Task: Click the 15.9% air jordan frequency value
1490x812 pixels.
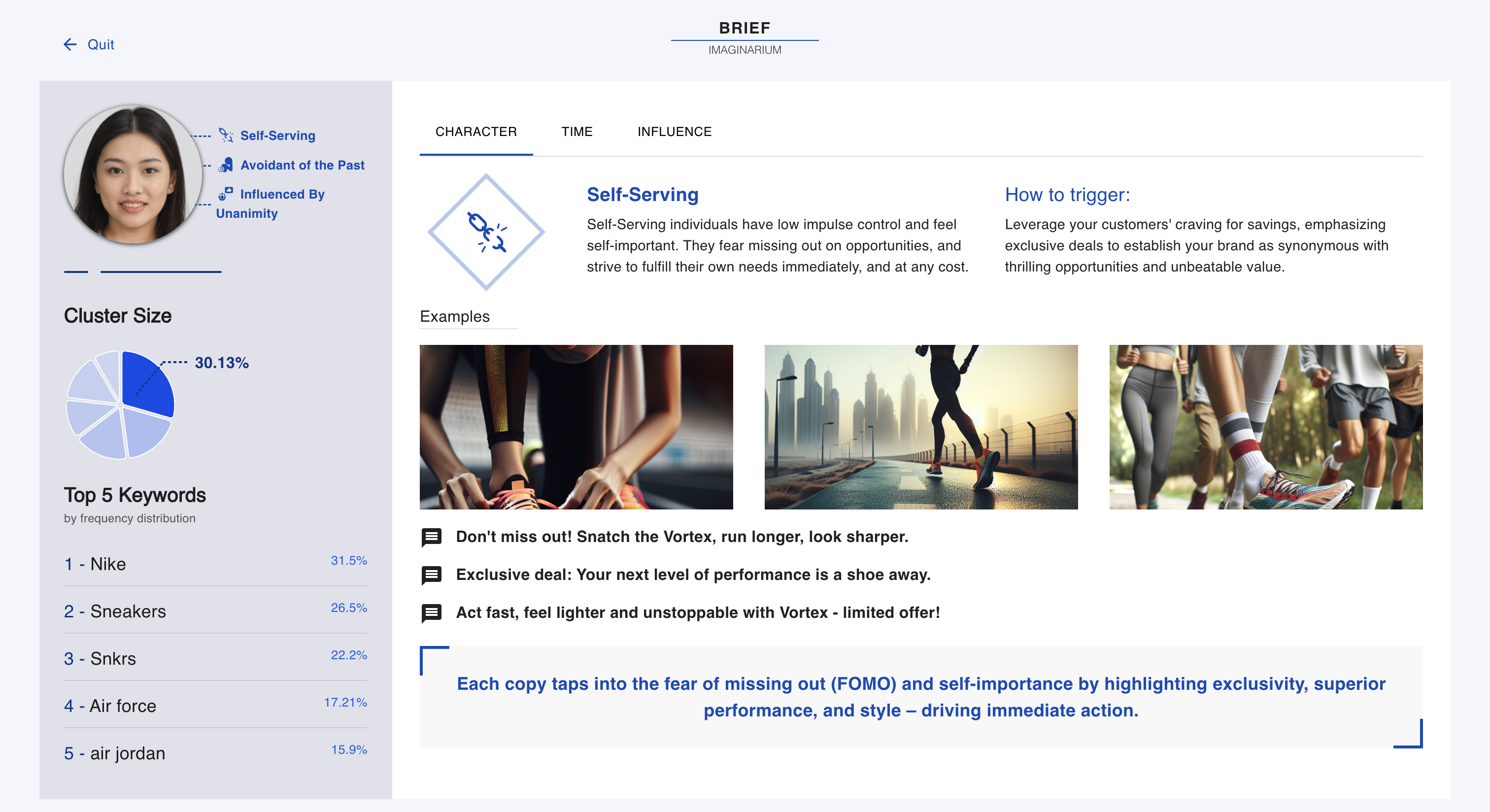Action: (349, 750)
